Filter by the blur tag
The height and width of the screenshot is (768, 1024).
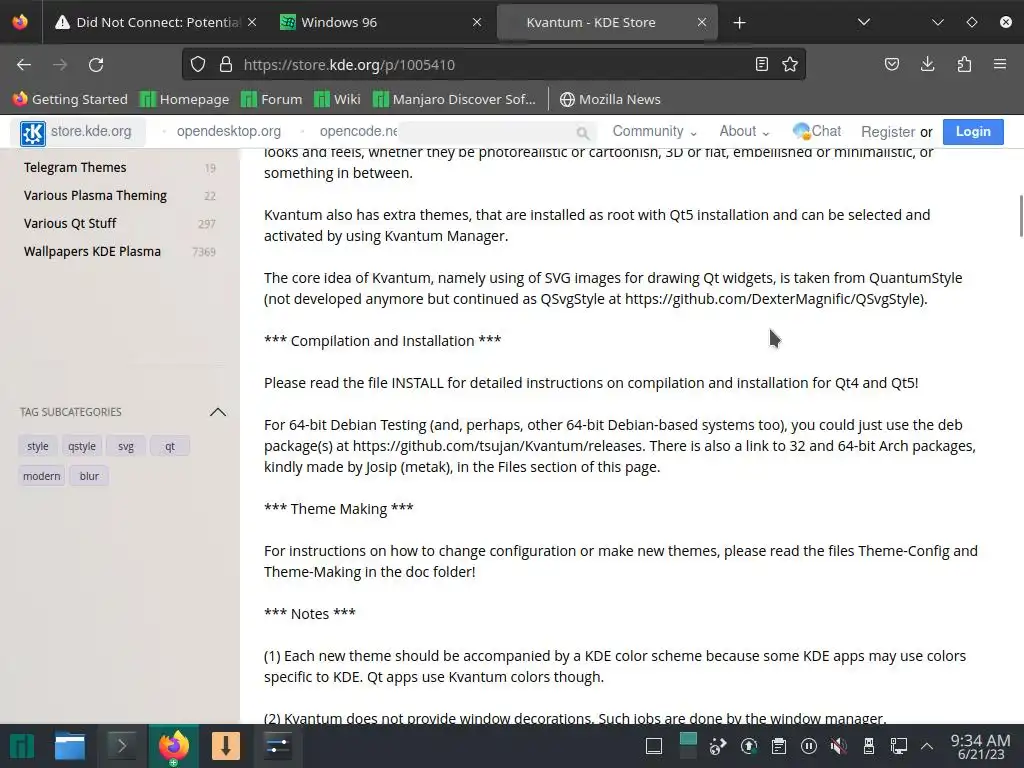89,476
